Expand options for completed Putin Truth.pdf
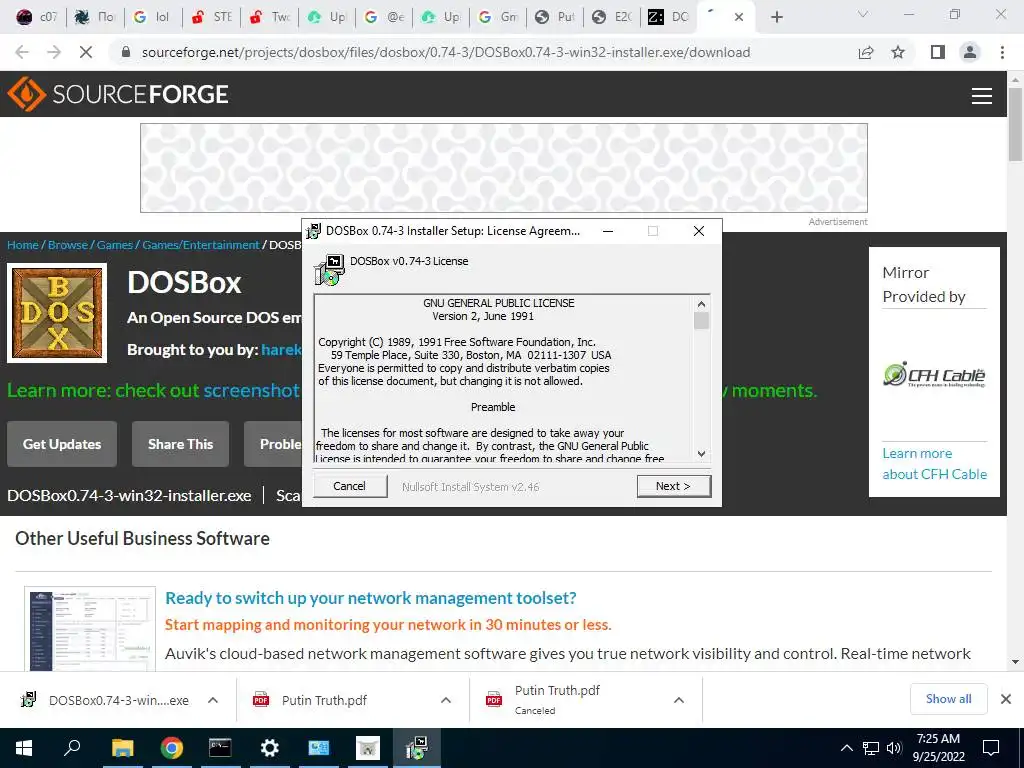The height and width of the screenshot is (768, 1024). 446,700
